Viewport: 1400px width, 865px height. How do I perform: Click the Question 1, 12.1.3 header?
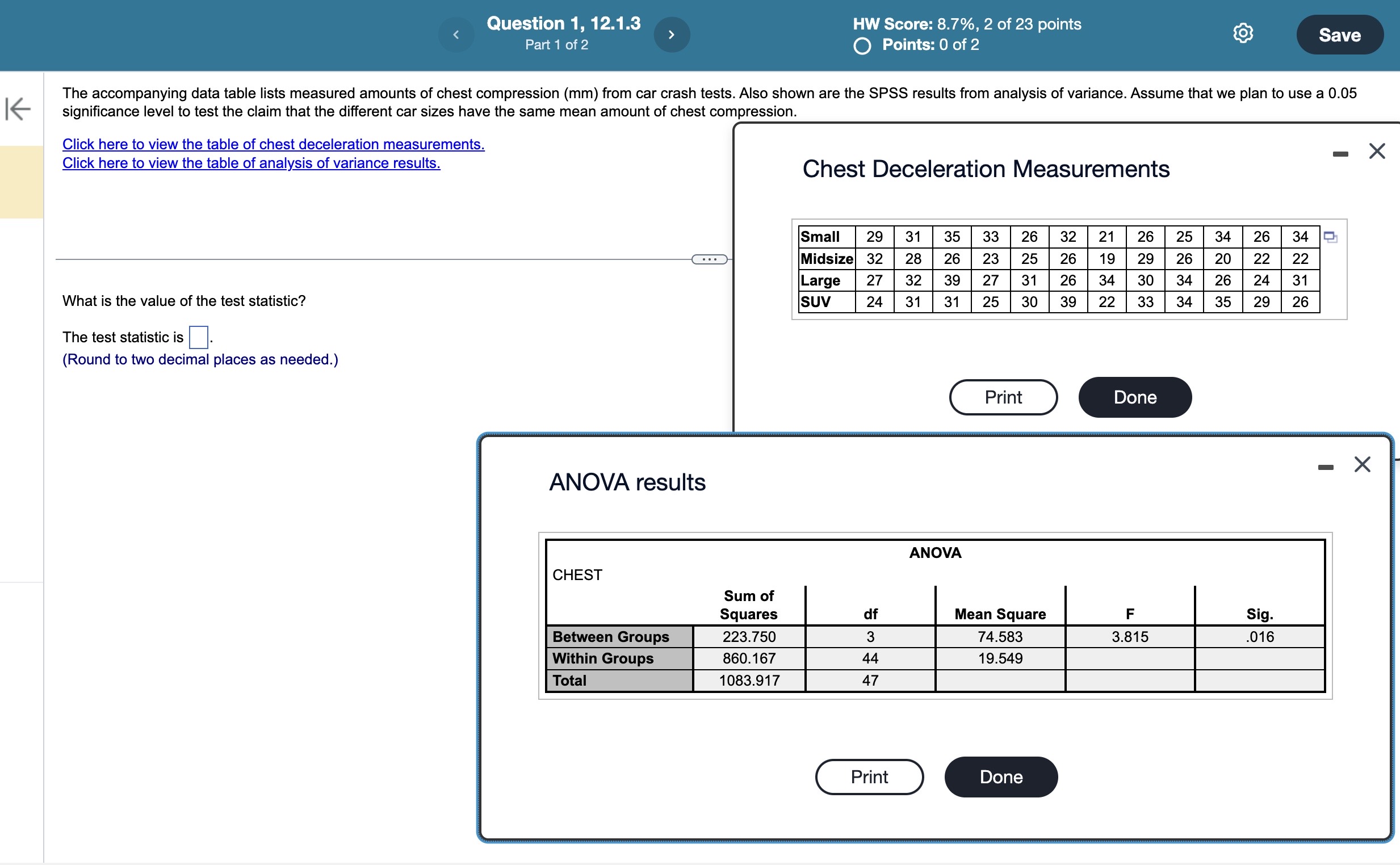563,23
